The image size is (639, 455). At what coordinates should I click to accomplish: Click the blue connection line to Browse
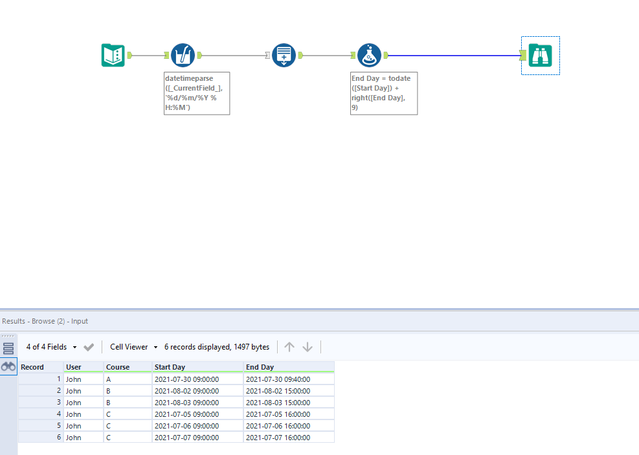pyautogui.click(x=454, y=55)
